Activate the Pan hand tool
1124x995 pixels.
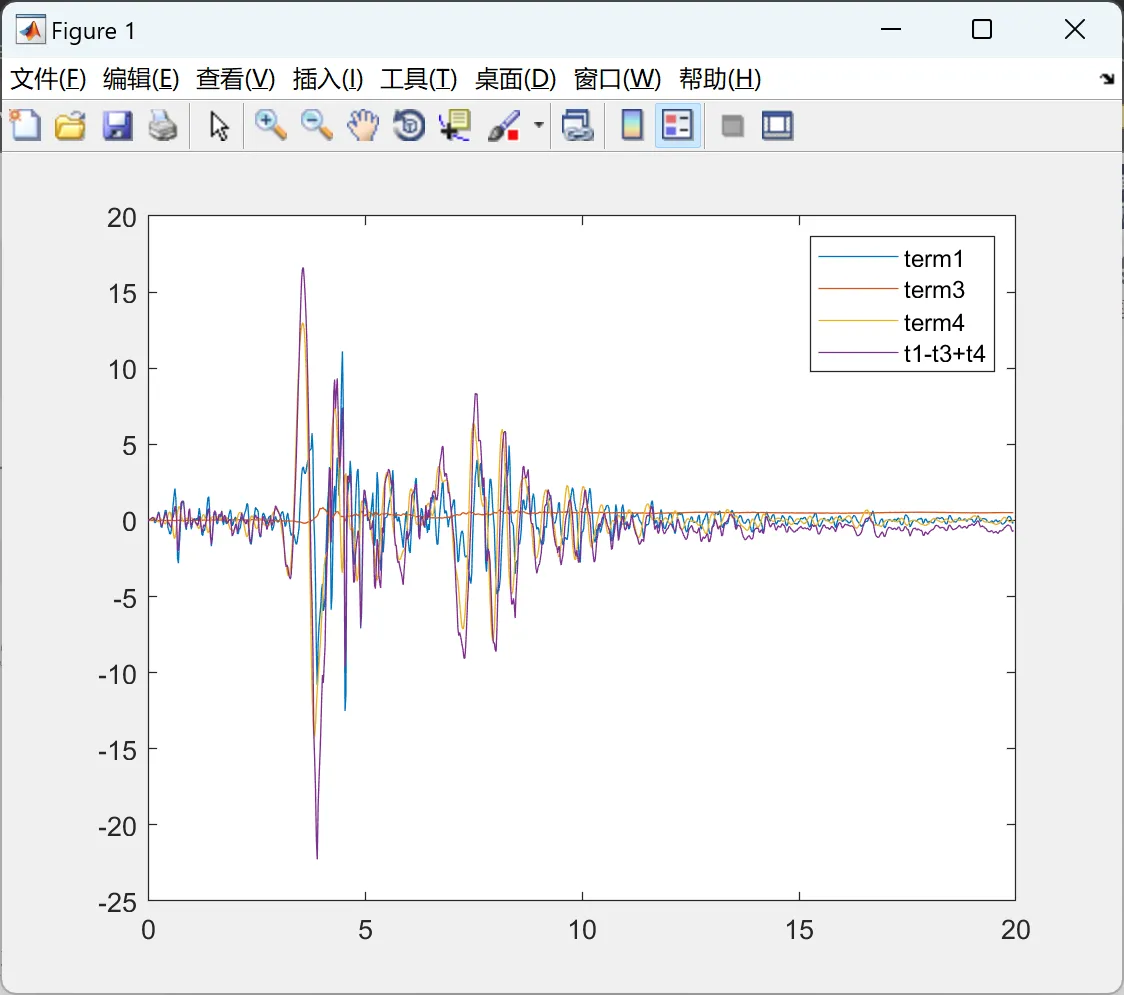363,126
